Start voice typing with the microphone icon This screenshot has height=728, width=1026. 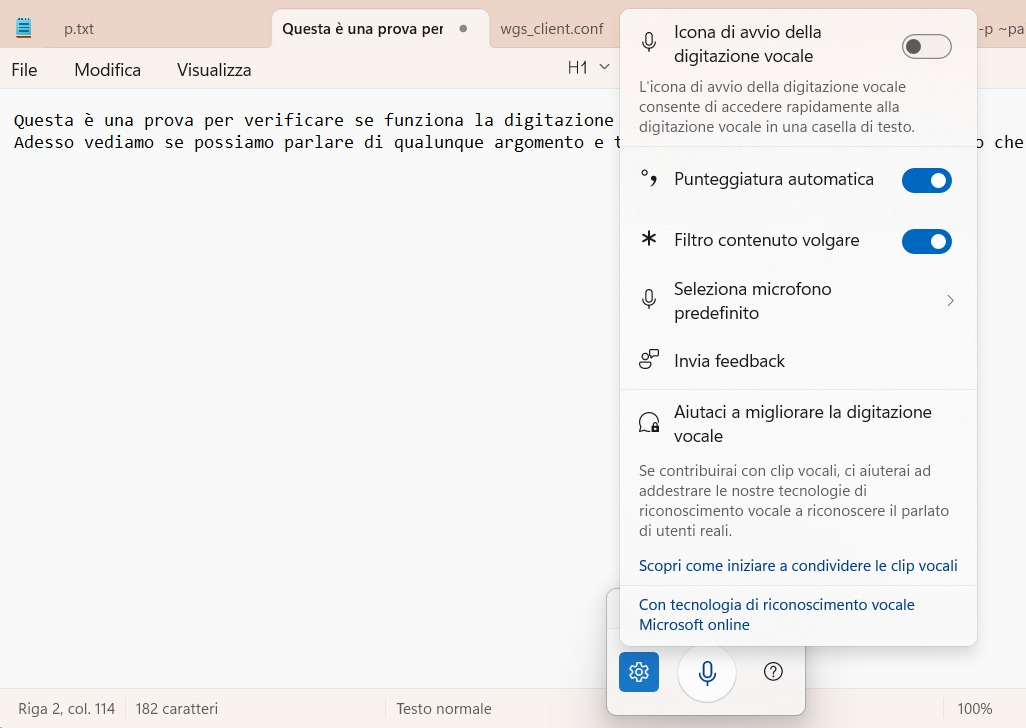[x=706, y=672]
